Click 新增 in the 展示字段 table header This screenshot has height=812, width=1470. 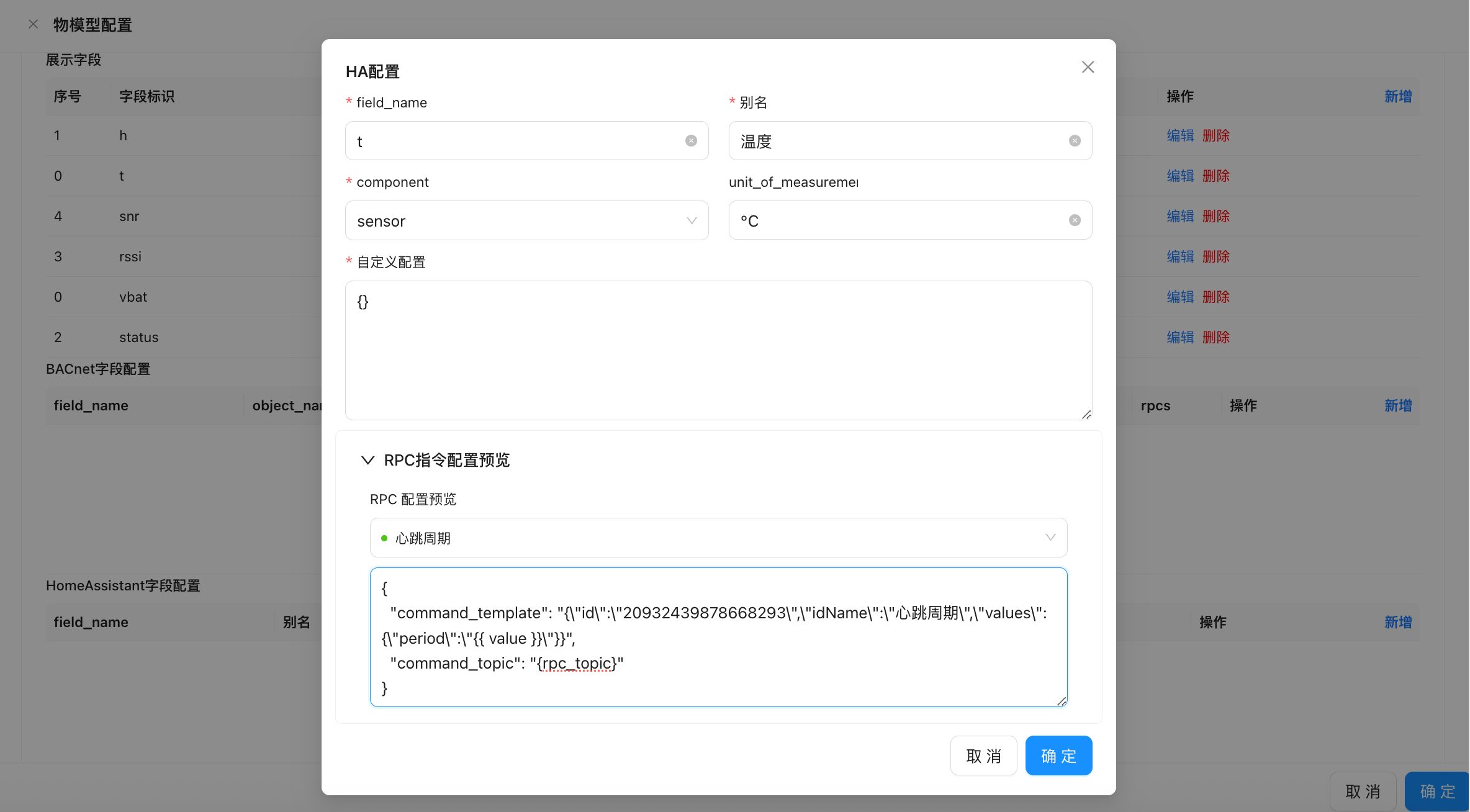(1398, 96)
